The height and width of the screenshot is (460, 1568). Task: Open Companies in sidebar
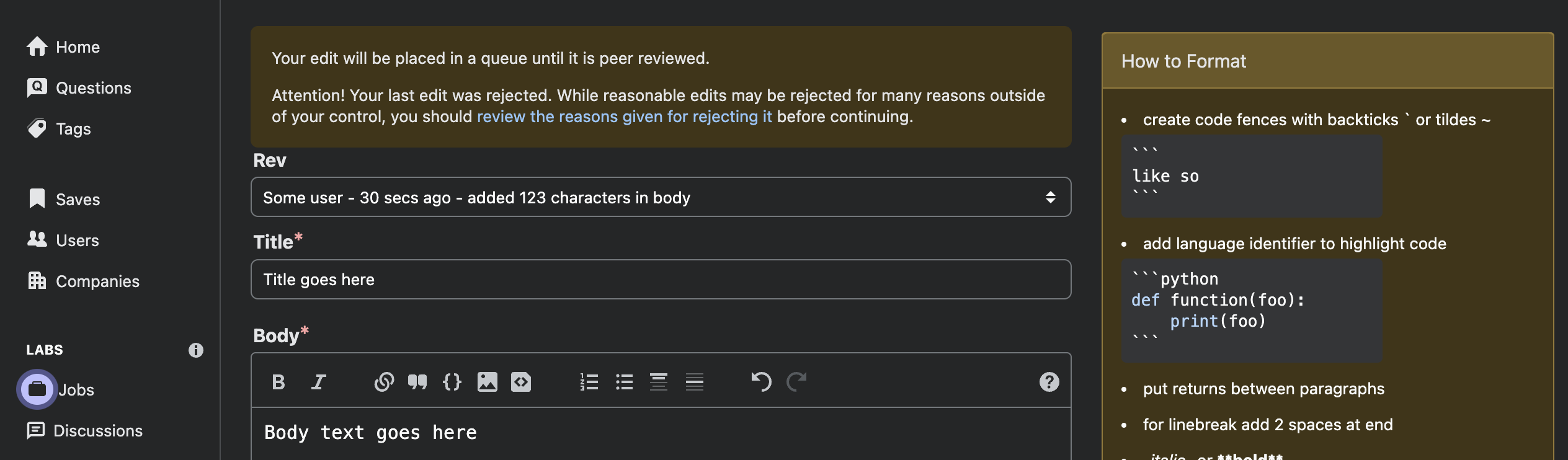click(x=97, y=281)
